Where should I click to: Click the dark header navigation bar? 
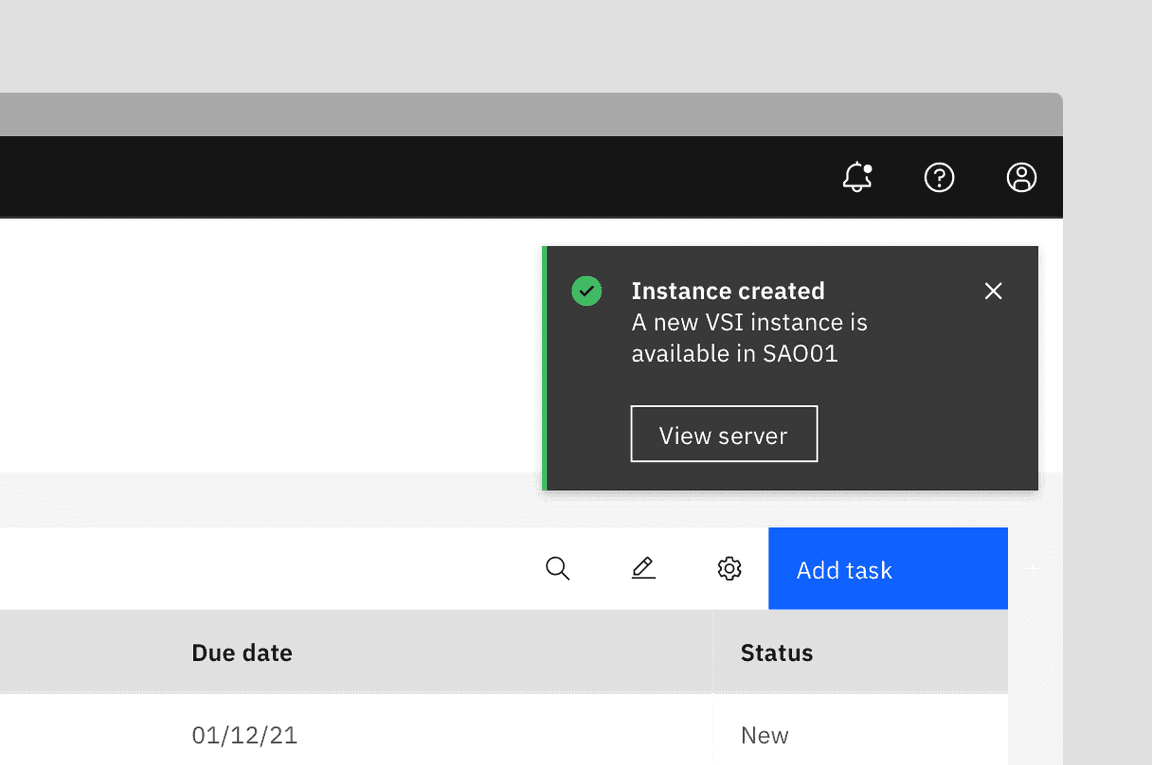[x=400, y=177]
